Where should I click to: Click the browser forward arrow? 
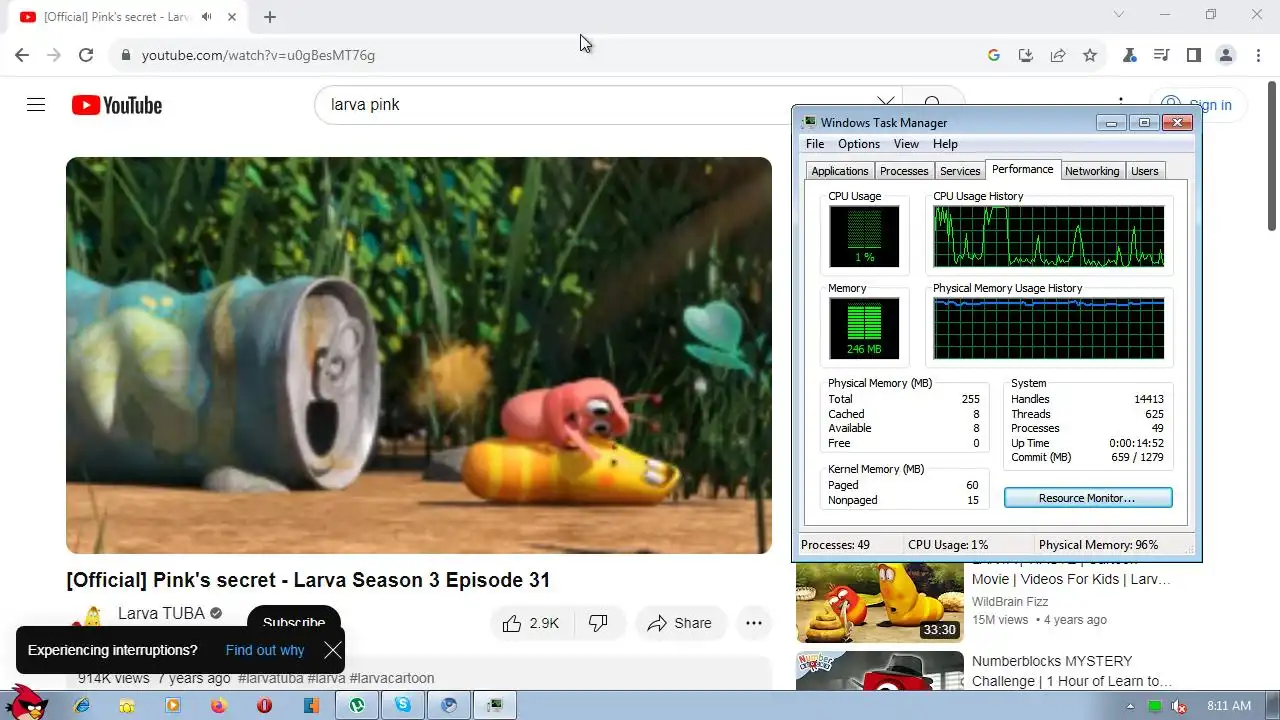pyautogui.click(x=54, y=55)
